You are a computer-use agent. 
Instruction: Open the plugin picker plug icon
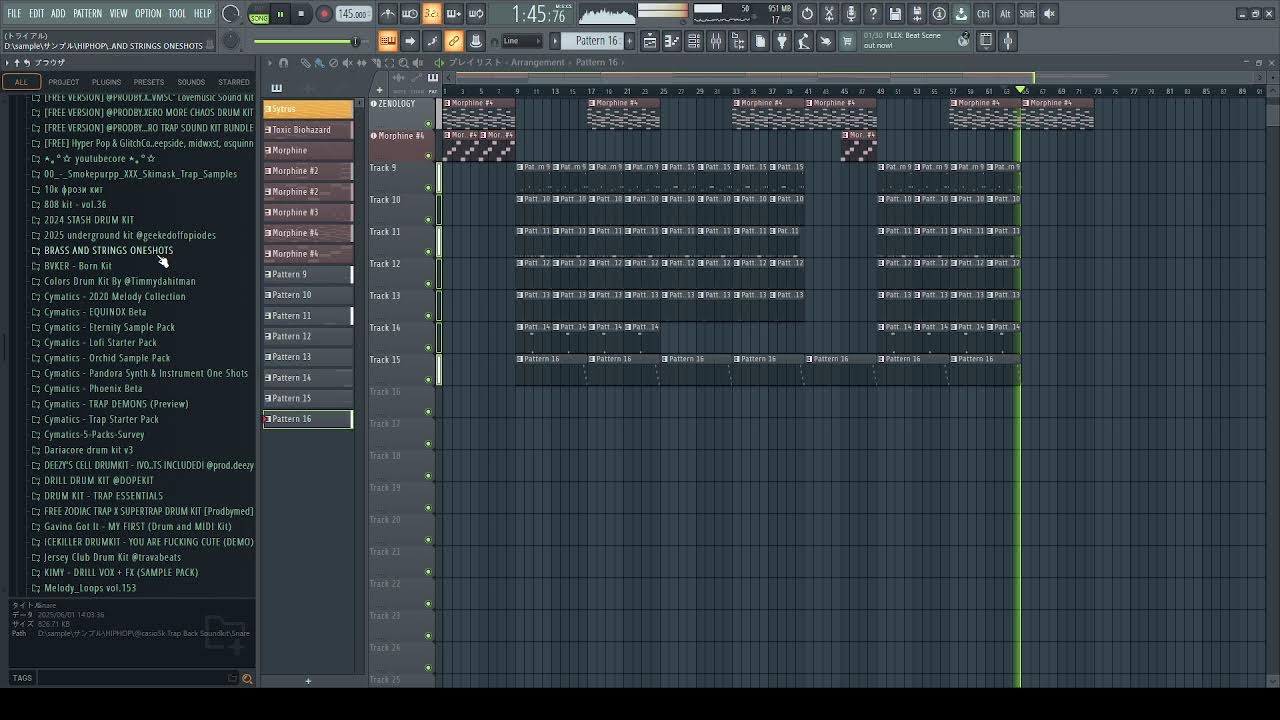pos(782,41)
